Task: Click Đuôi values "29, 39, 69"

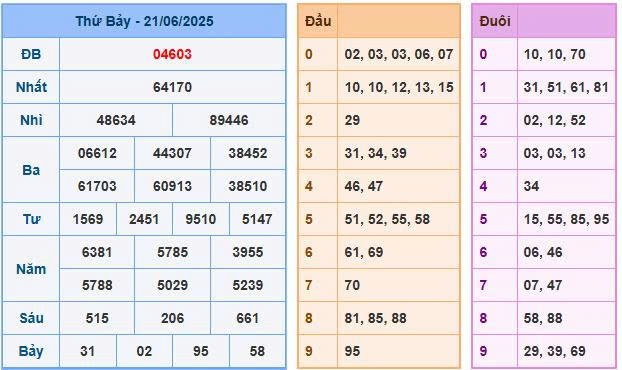Action: (555, 351)
